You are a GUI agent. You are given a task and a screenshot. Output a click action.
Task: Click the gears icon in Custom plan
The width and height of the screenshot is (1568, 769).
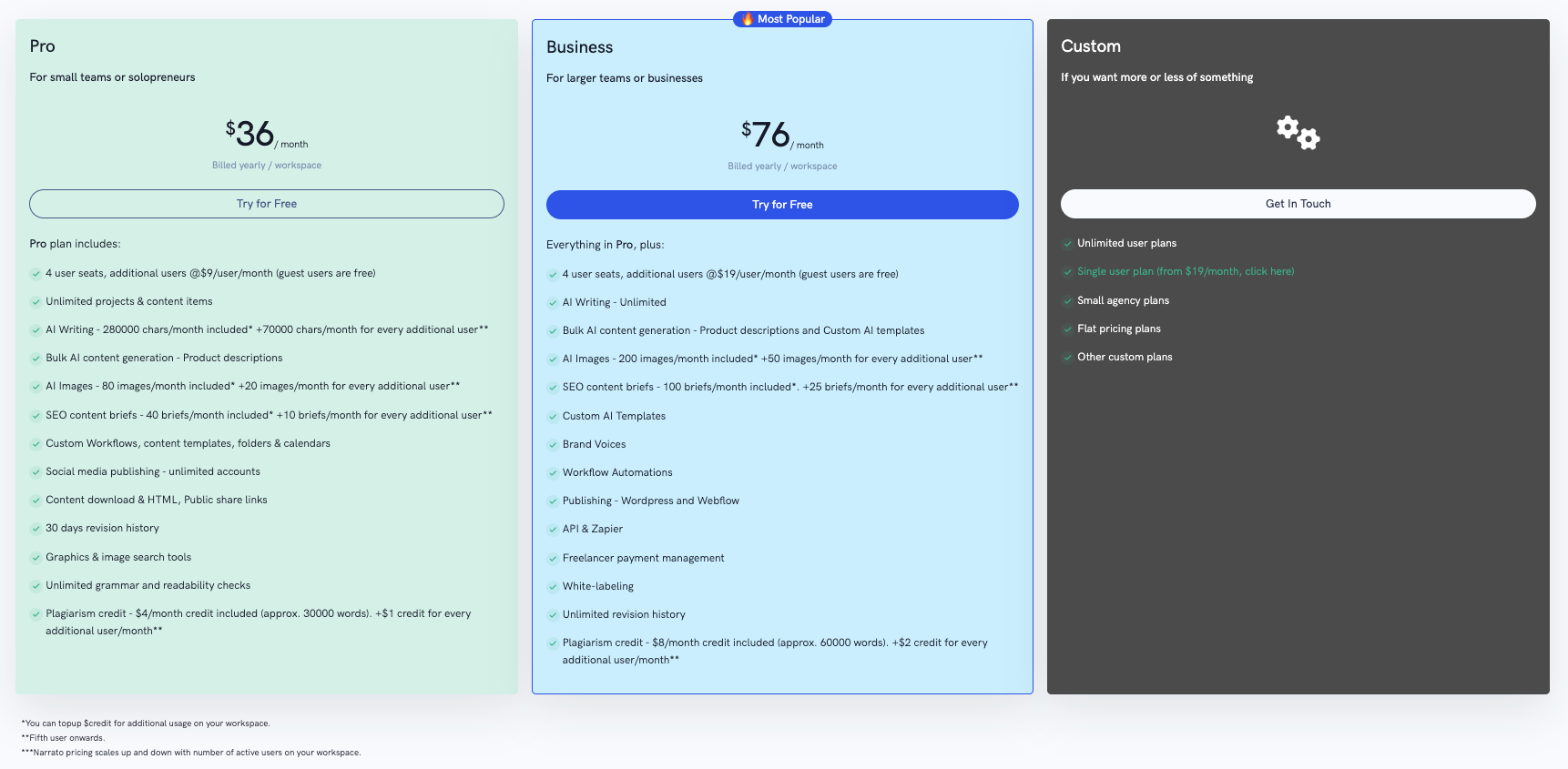coord(1298,133)
